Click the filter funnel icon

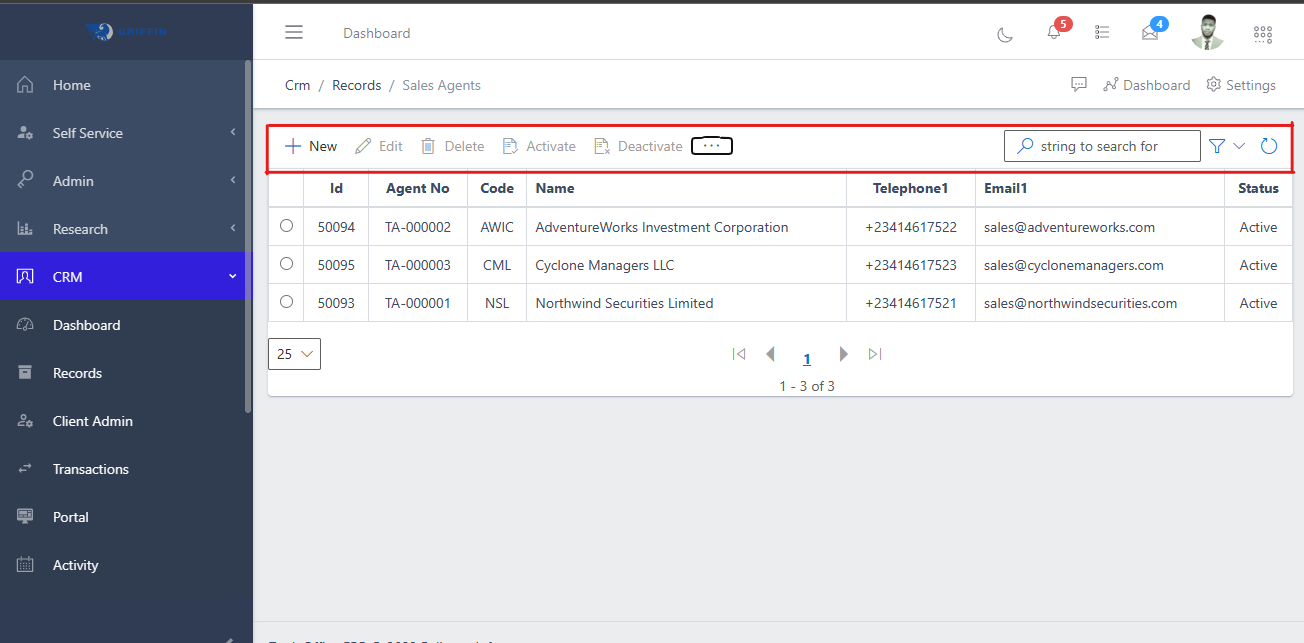pyautogui.click(x=1217, y=146)
